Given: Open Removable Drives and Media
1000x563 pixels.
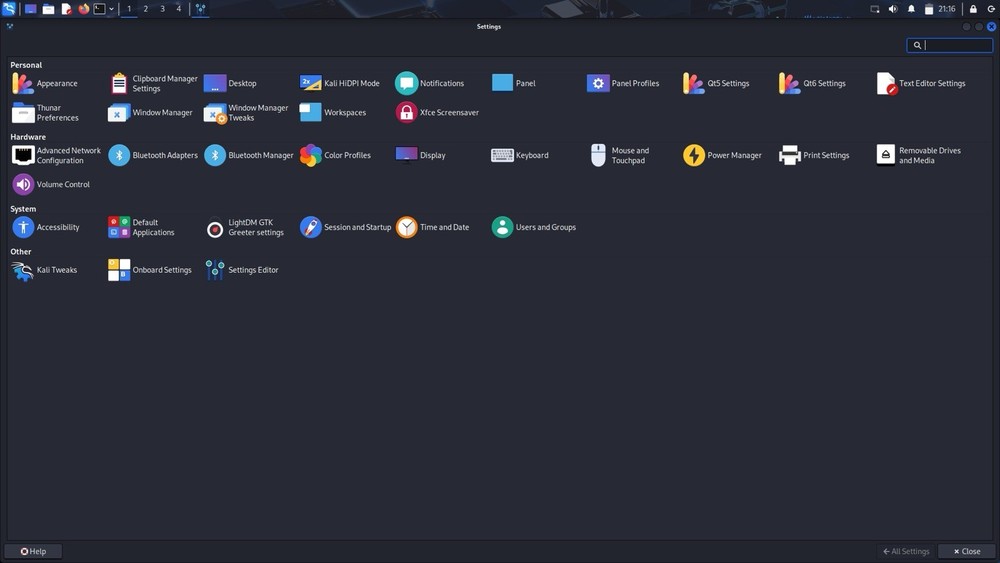Looking at the screenshot, I should [919, 156].
